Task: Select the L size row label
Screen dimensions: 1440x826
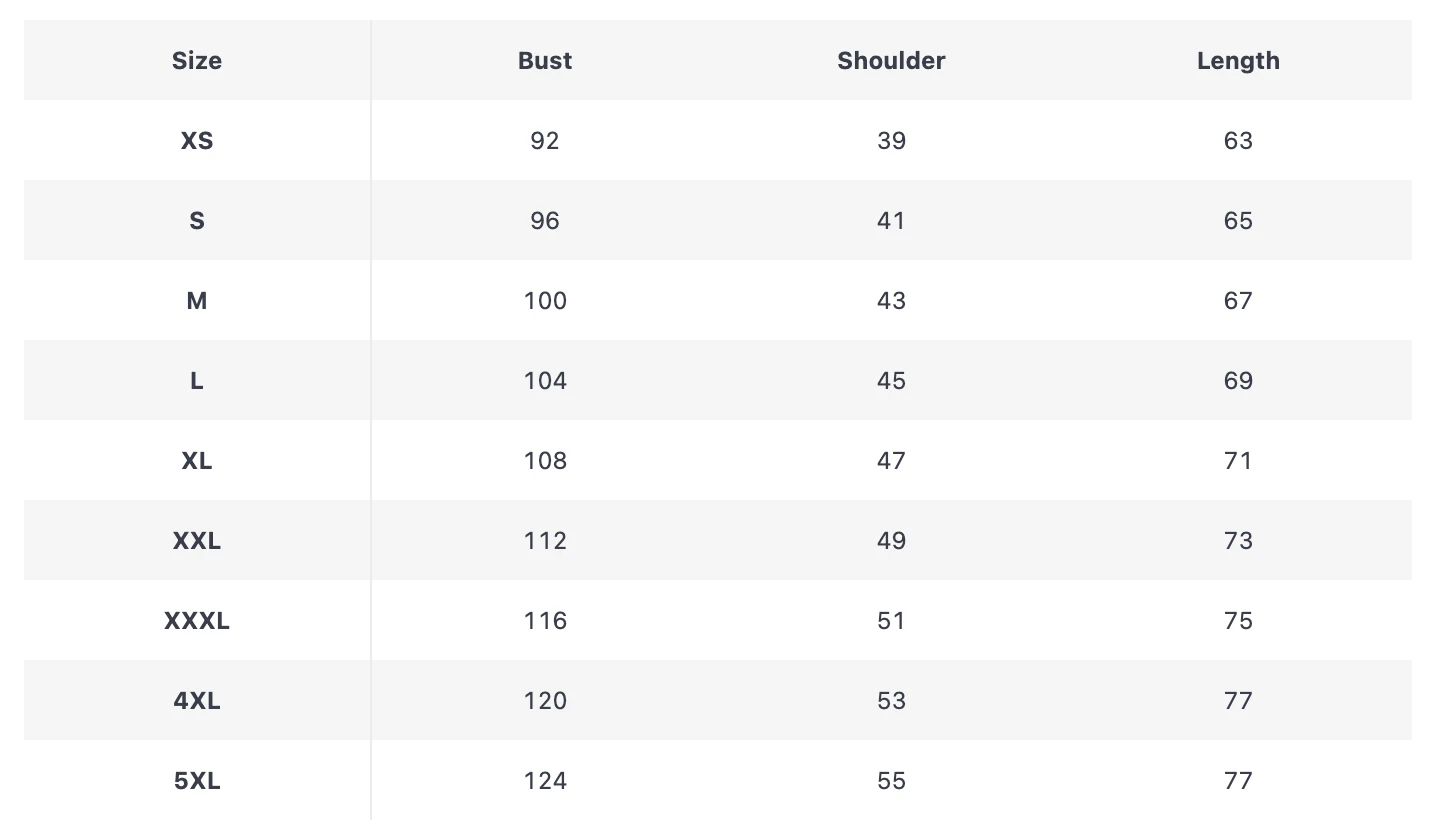Action: pyautogui.click(x=197, y=381)
